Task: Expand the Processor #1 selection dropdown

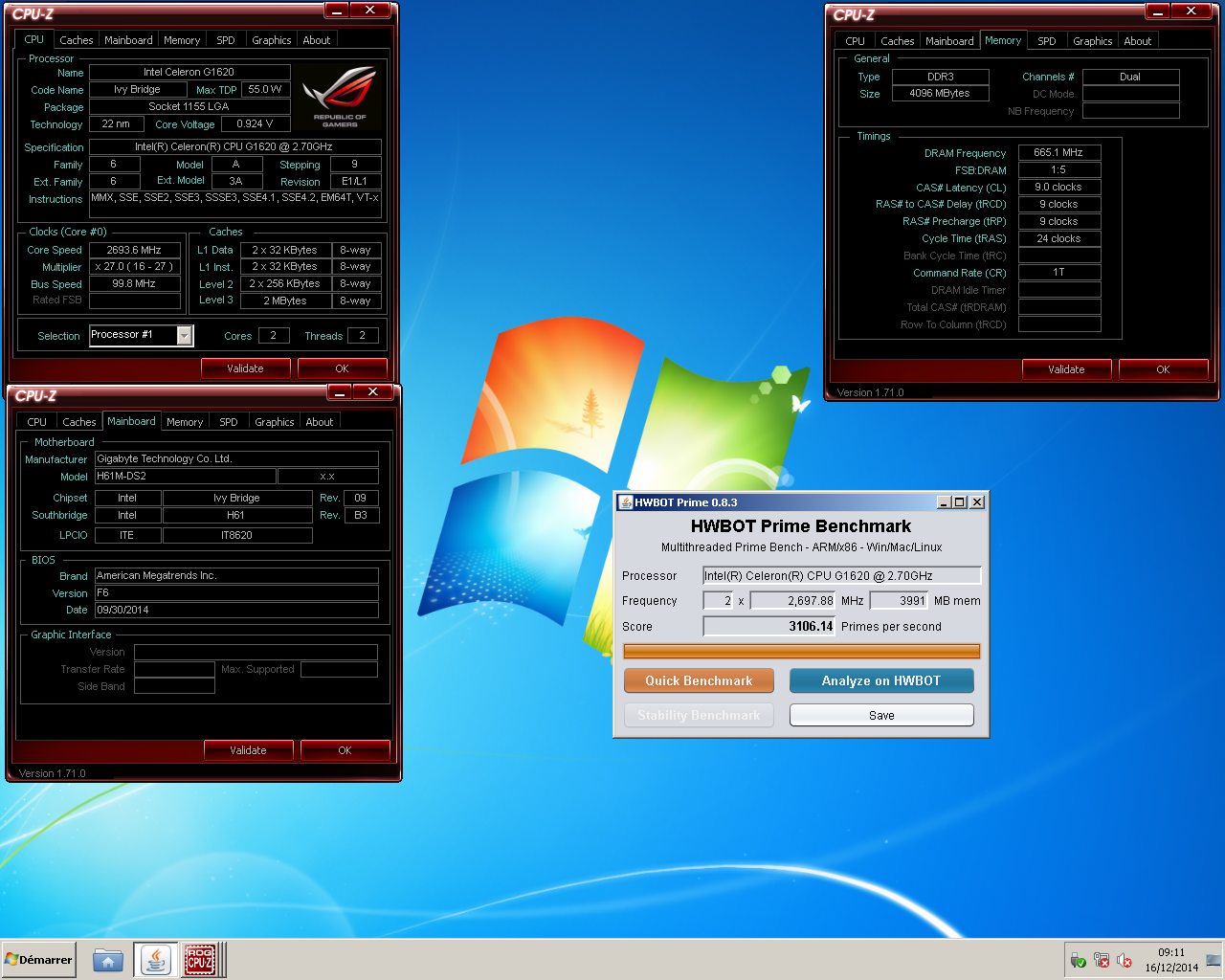Action: click(185, 335)
